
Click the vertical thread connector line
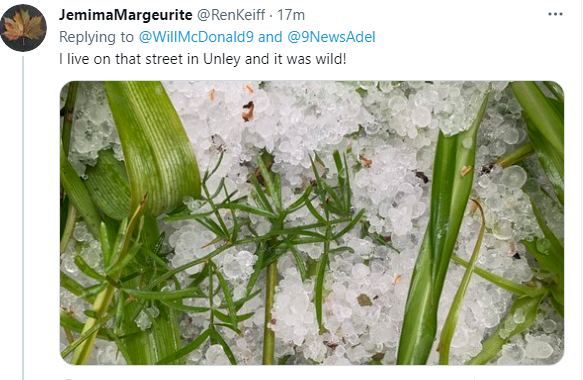(x=23, y=218)
